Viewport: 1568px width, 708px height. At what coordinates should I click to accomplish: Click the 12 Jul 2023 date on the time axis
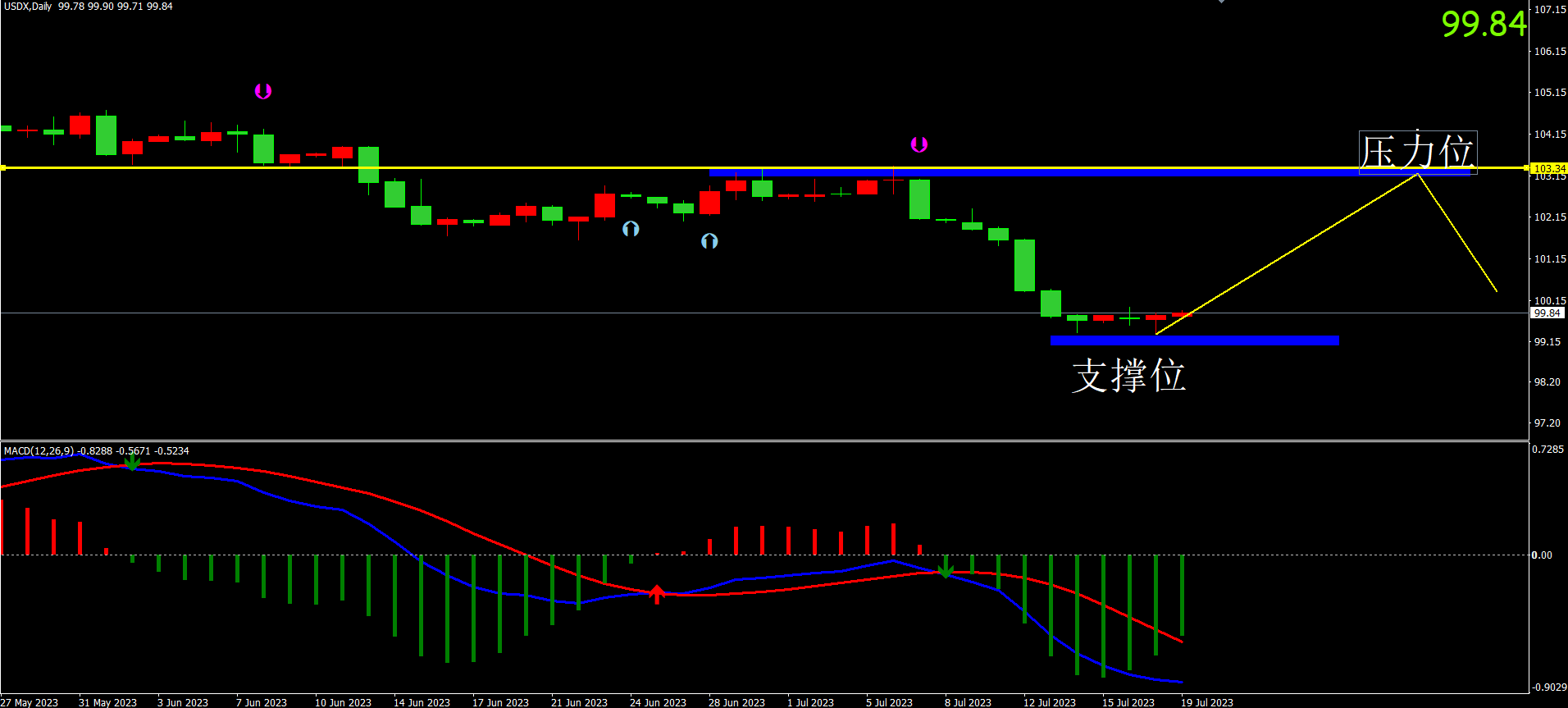[x=1049, y=702]
